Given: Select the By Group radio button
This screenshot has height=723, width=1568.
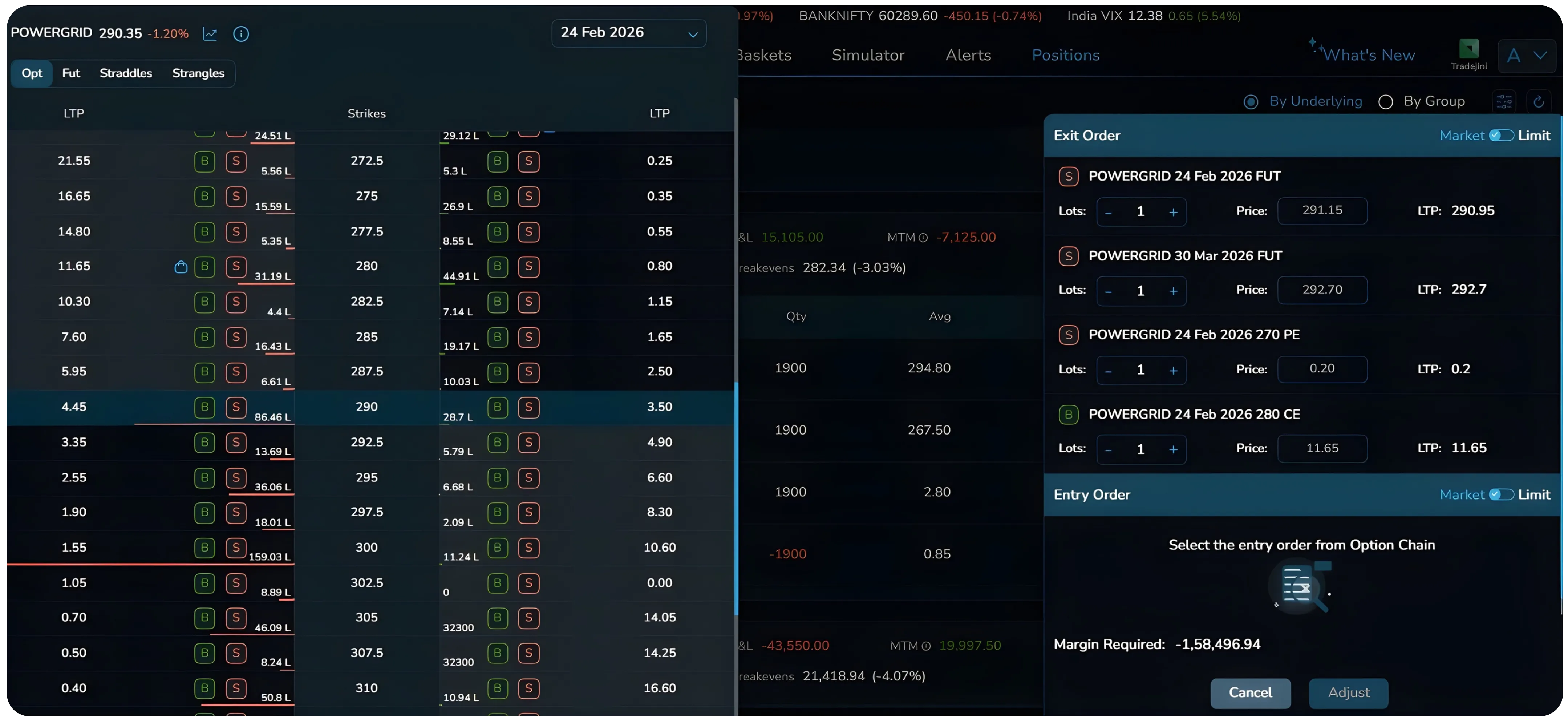Looking at the screenshot, I should (1386, 101).
